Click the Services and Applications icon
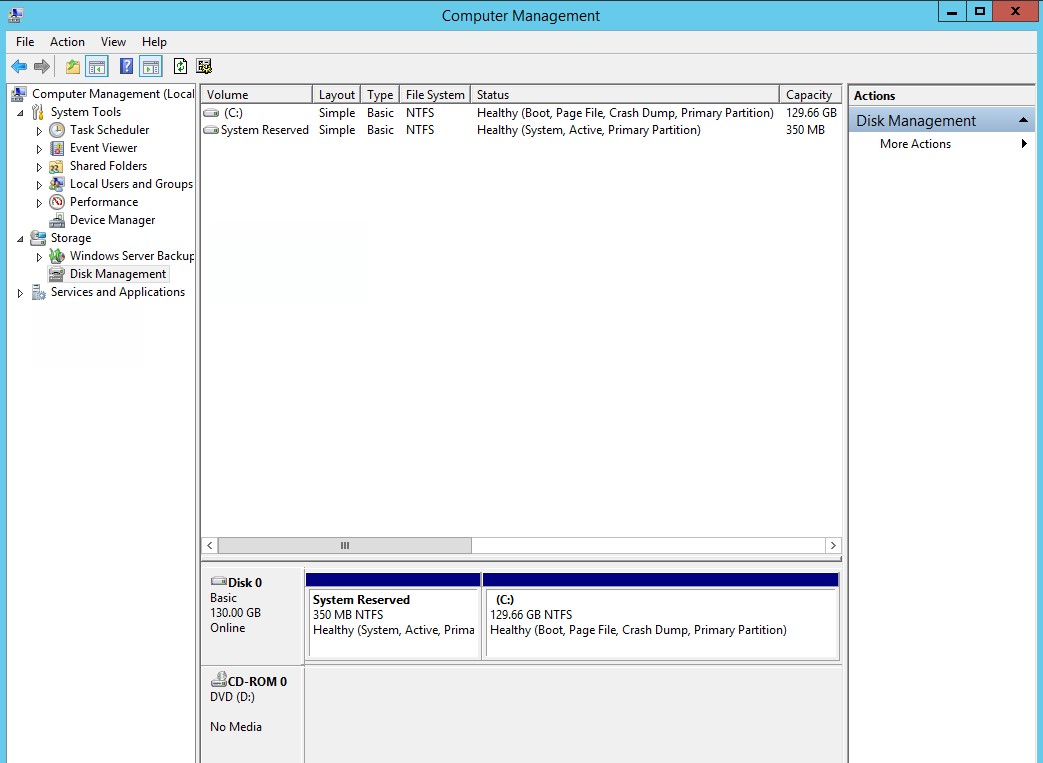1043x763 pixels. pos(39,291)
